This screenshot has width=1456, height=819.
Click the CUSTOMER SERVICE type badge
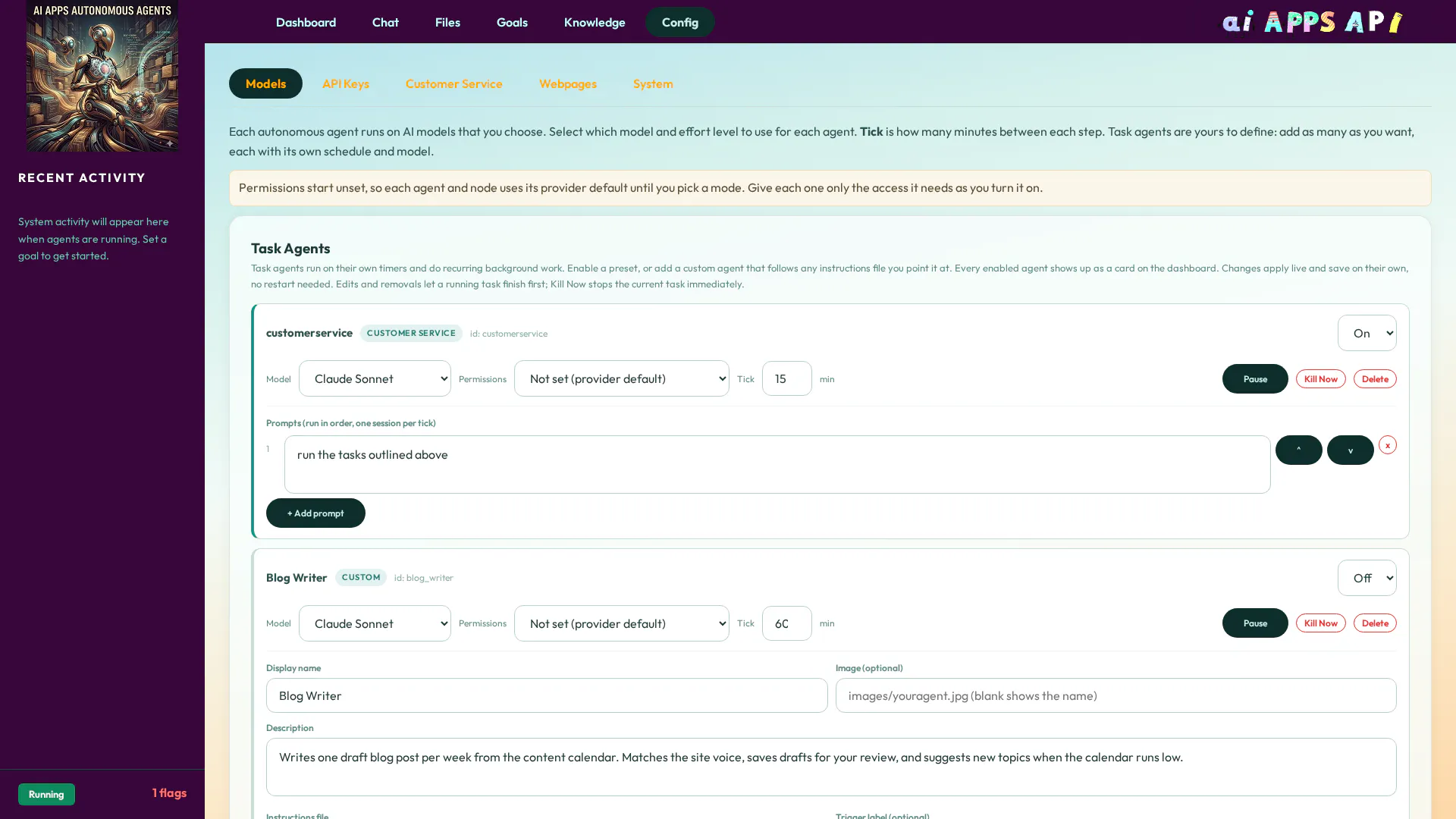[x=411, y=333]
